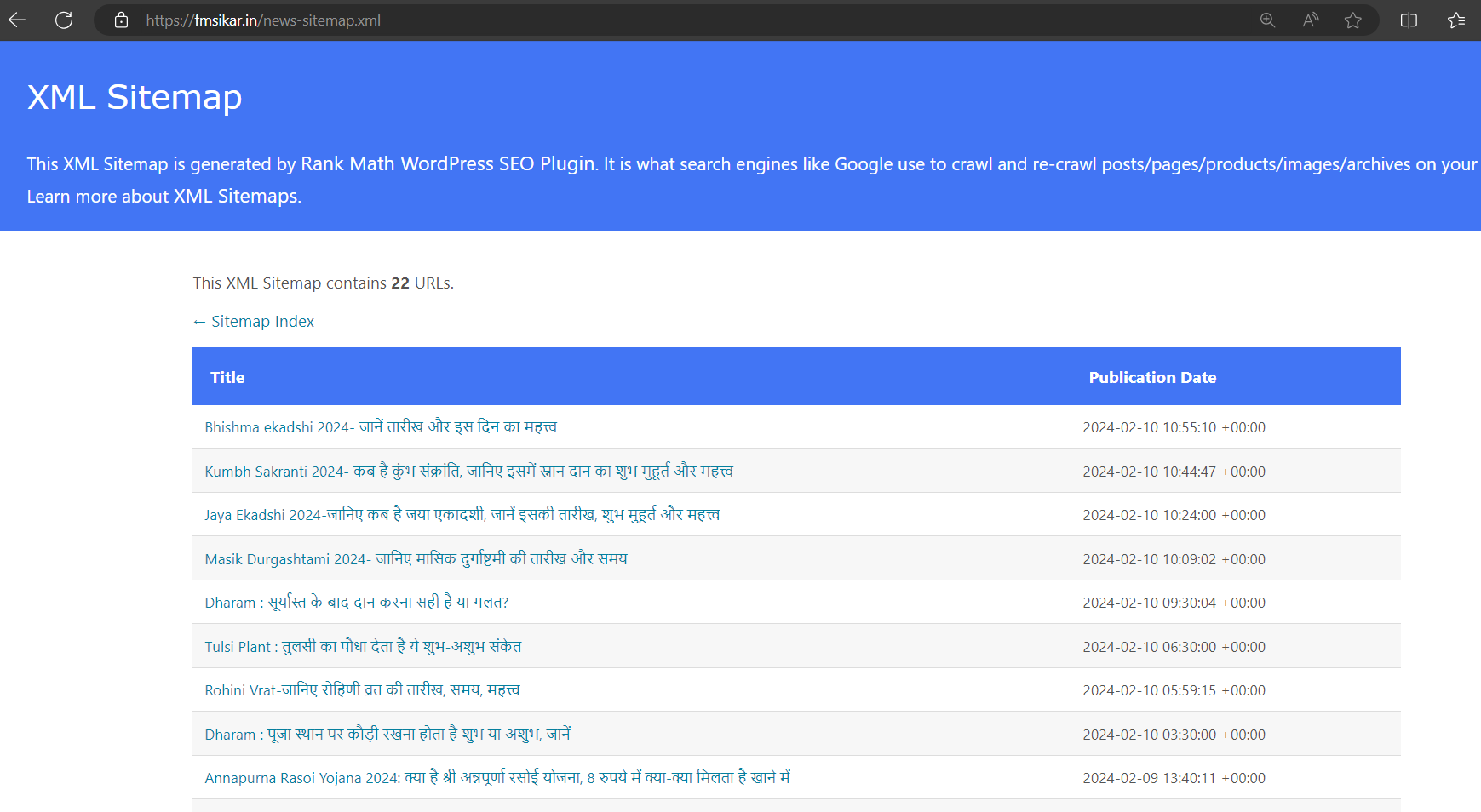1481x812 pixels.
Task: Start Read Aloud from address bar
Action: pos(1311,20)
